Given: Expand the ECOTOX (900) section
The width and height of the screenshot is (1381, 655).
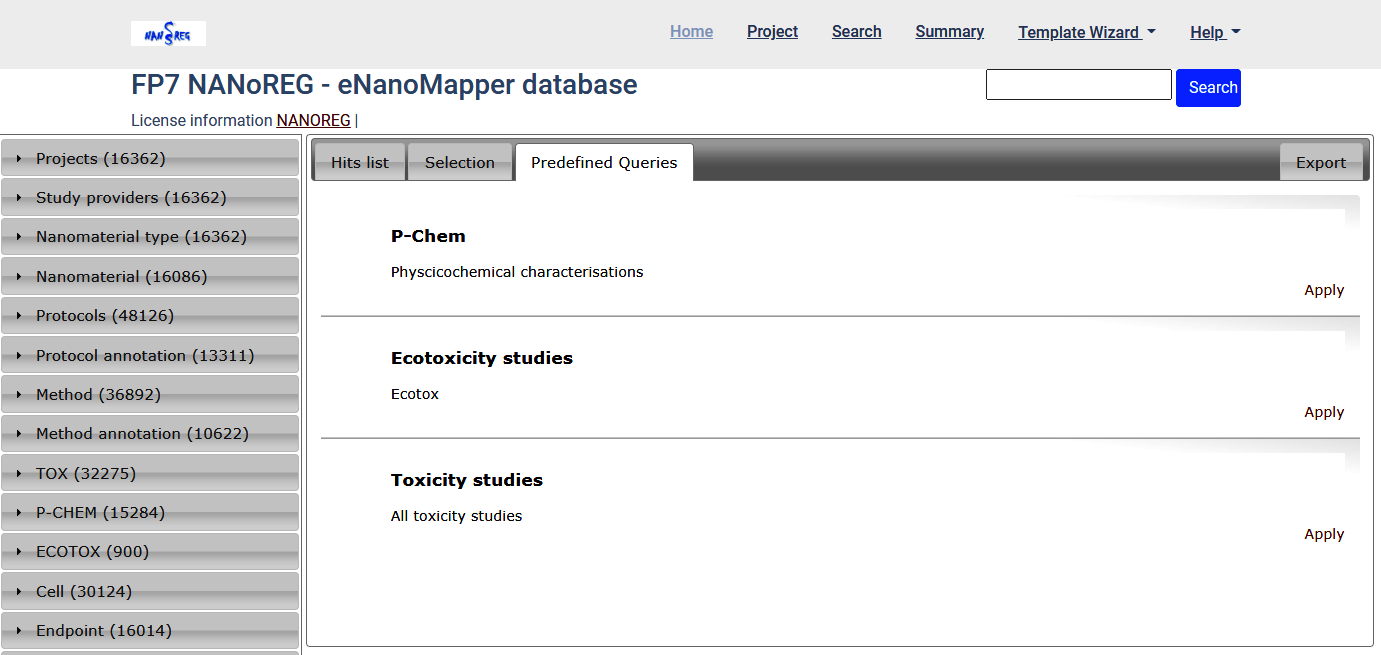Looking at the screenshot, I should tap(92, 552).
